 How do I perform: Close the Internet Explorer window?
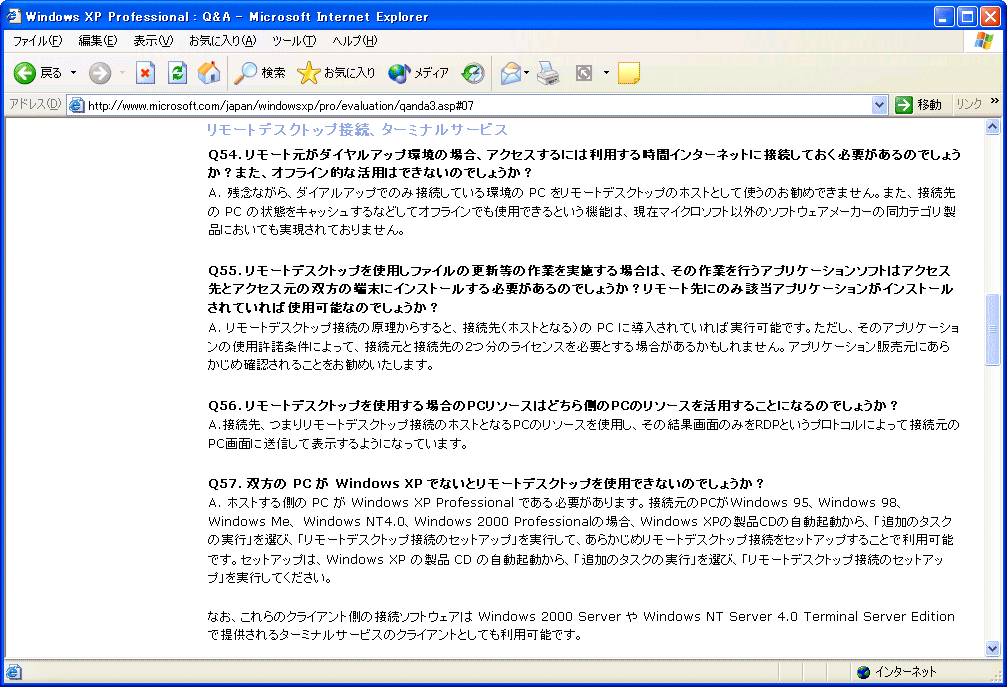[x=991, y=17]
